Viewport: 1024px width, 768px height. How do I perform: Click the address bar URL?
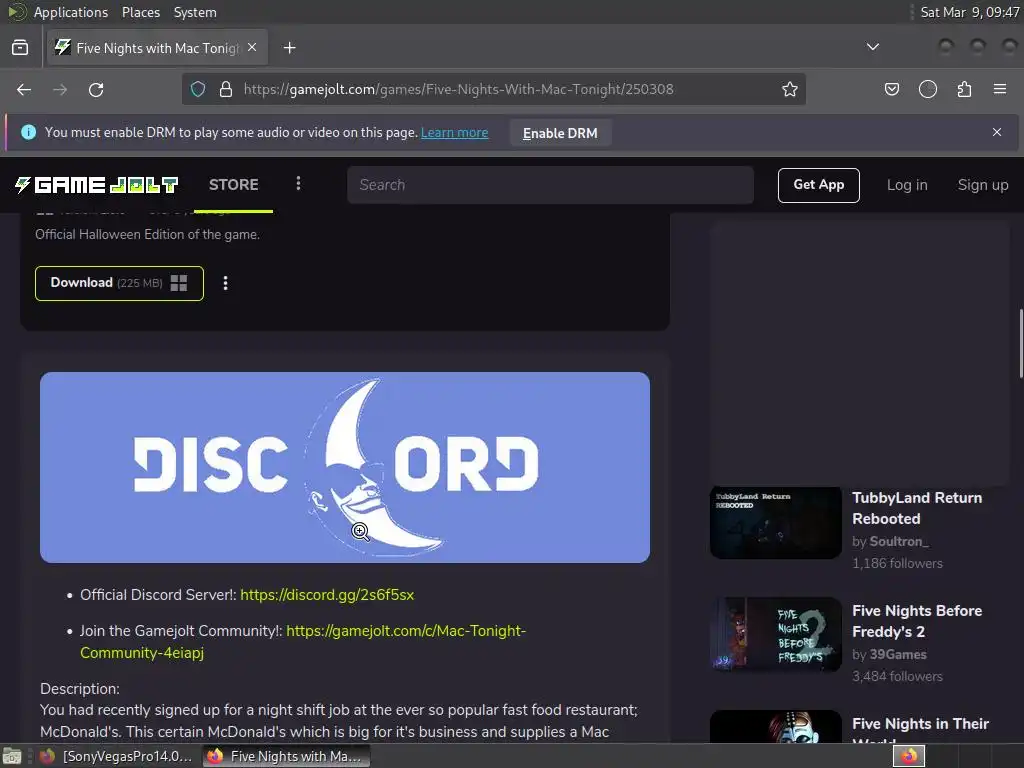458,89
